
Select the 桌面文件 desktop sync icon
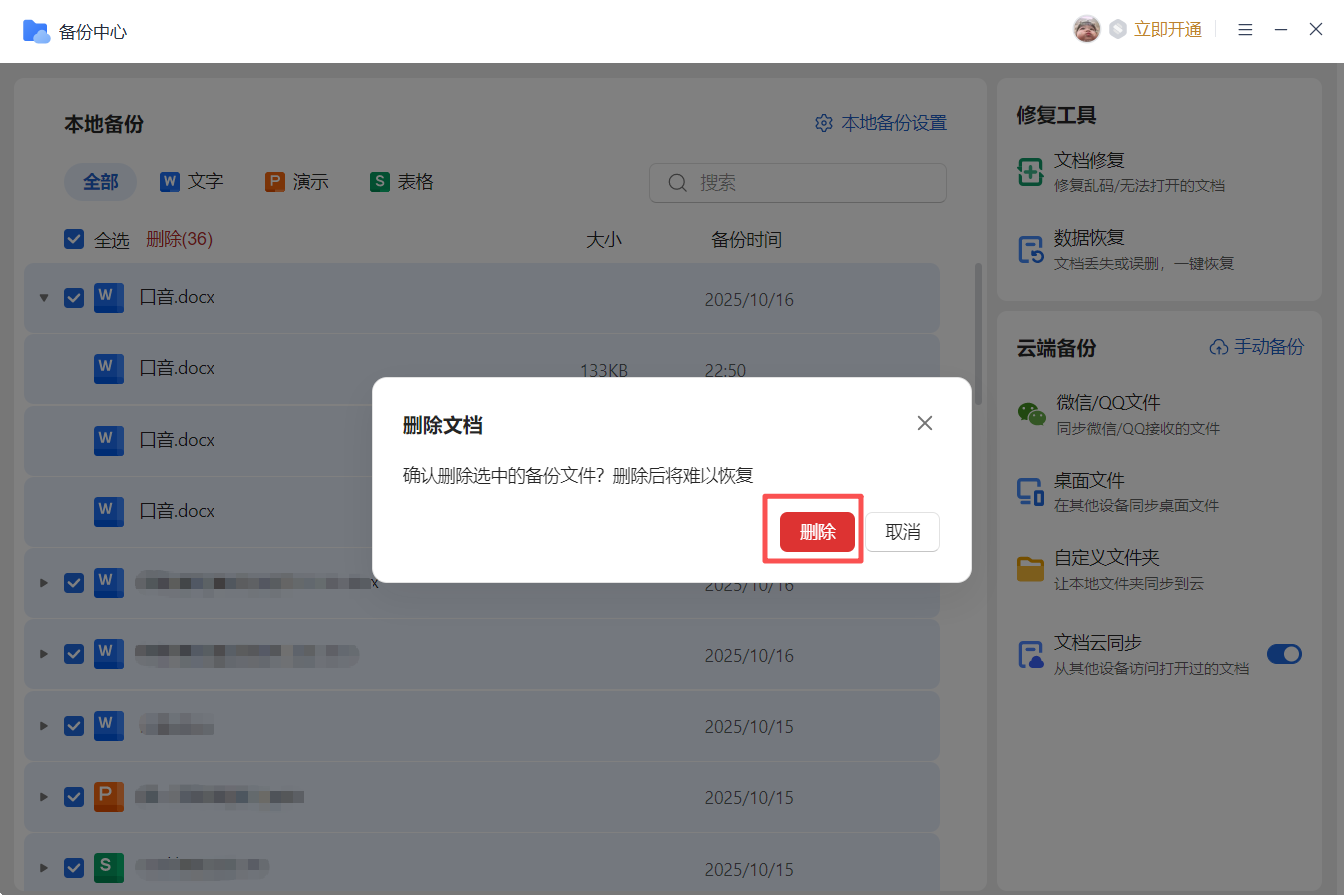[1030, 491]
